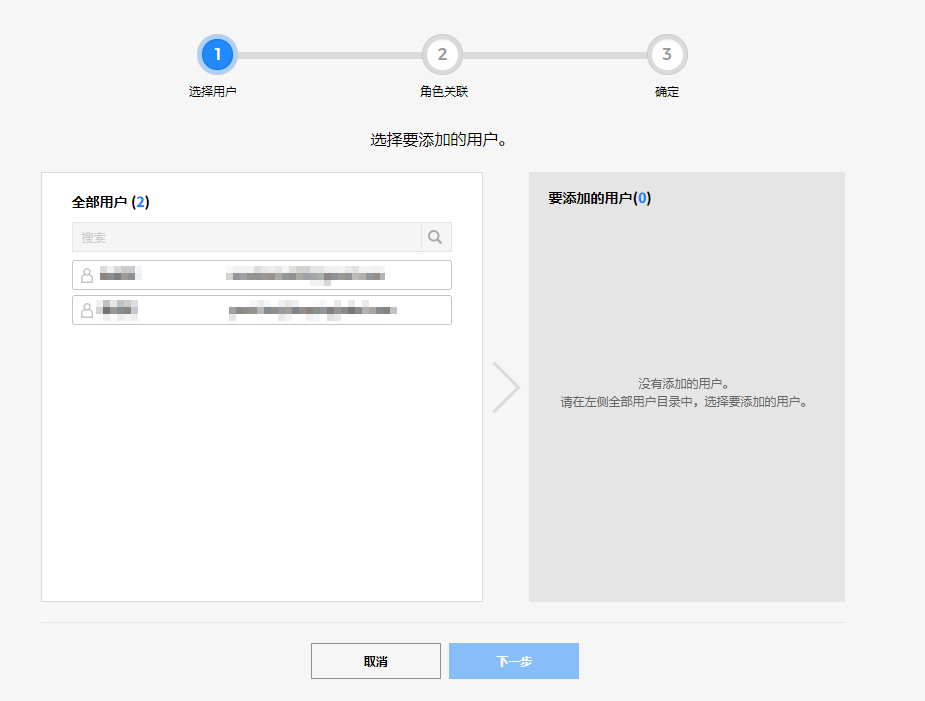Screen dimensions: 925x701
Task: Click the progress bar between steps 2 and 3
Action: coord(554,55)
